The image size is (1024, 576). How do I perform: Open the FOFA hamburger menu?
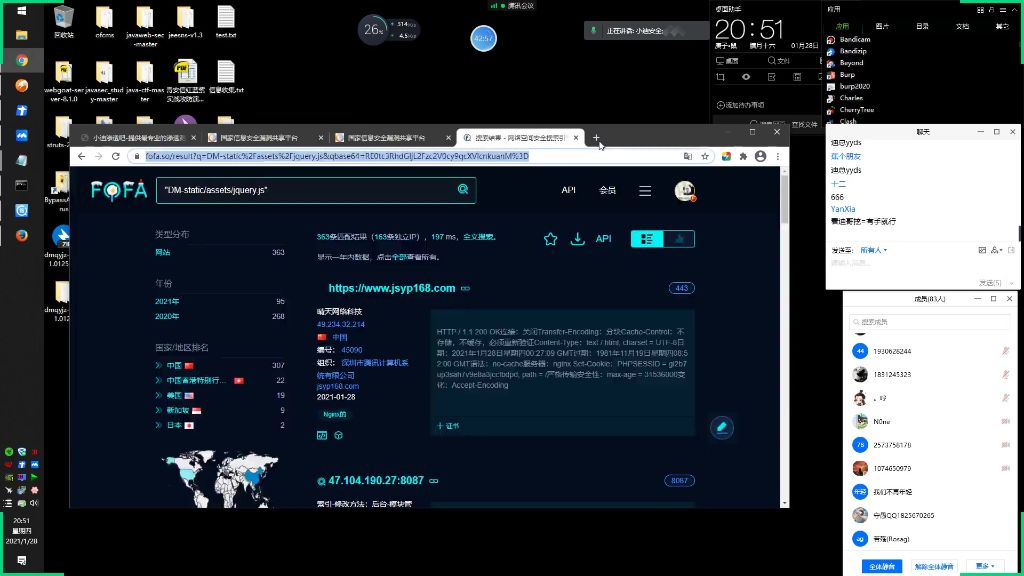(645, 191)
